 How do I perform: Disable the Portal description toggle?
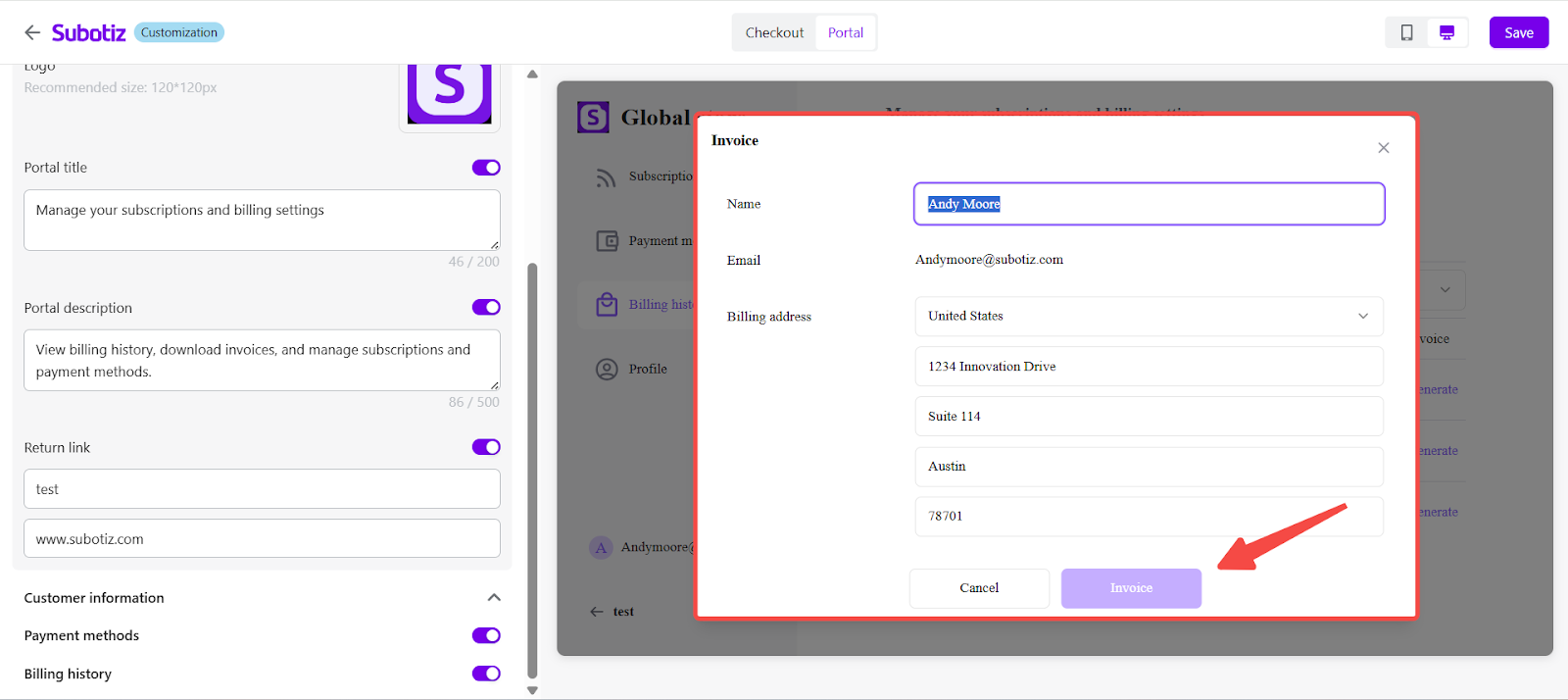point(486,308)
